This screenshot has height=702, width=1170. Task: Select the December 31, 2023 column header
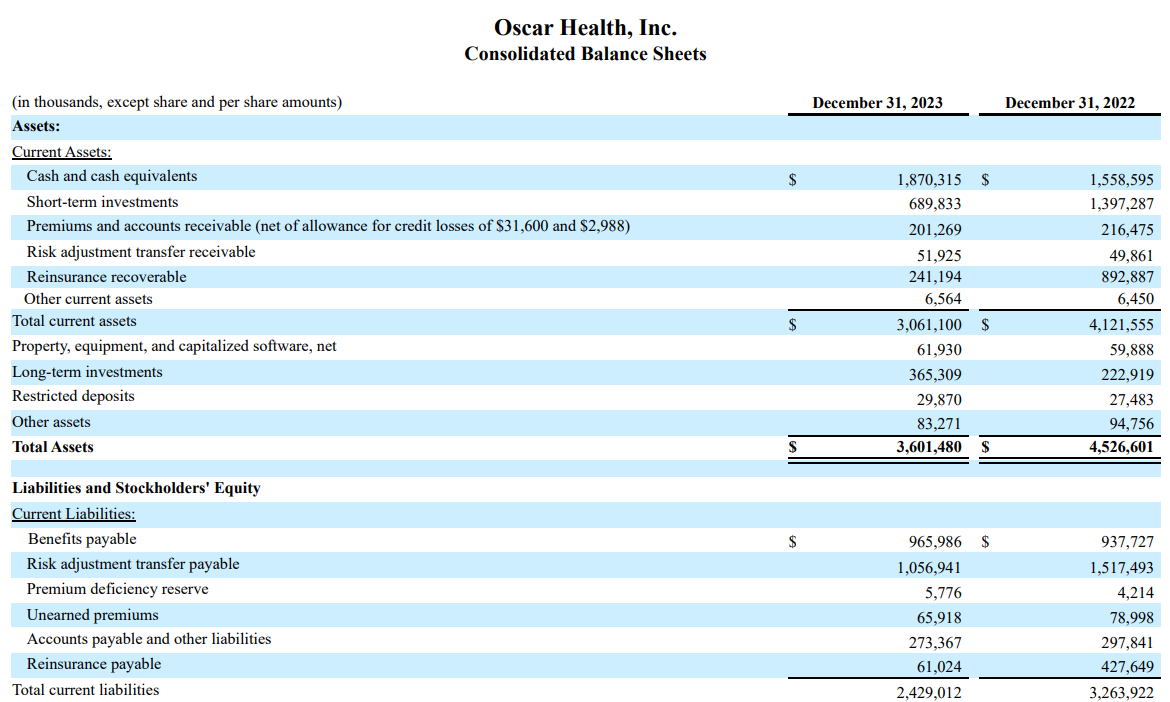pyautogui.click(x=878, y=102)
